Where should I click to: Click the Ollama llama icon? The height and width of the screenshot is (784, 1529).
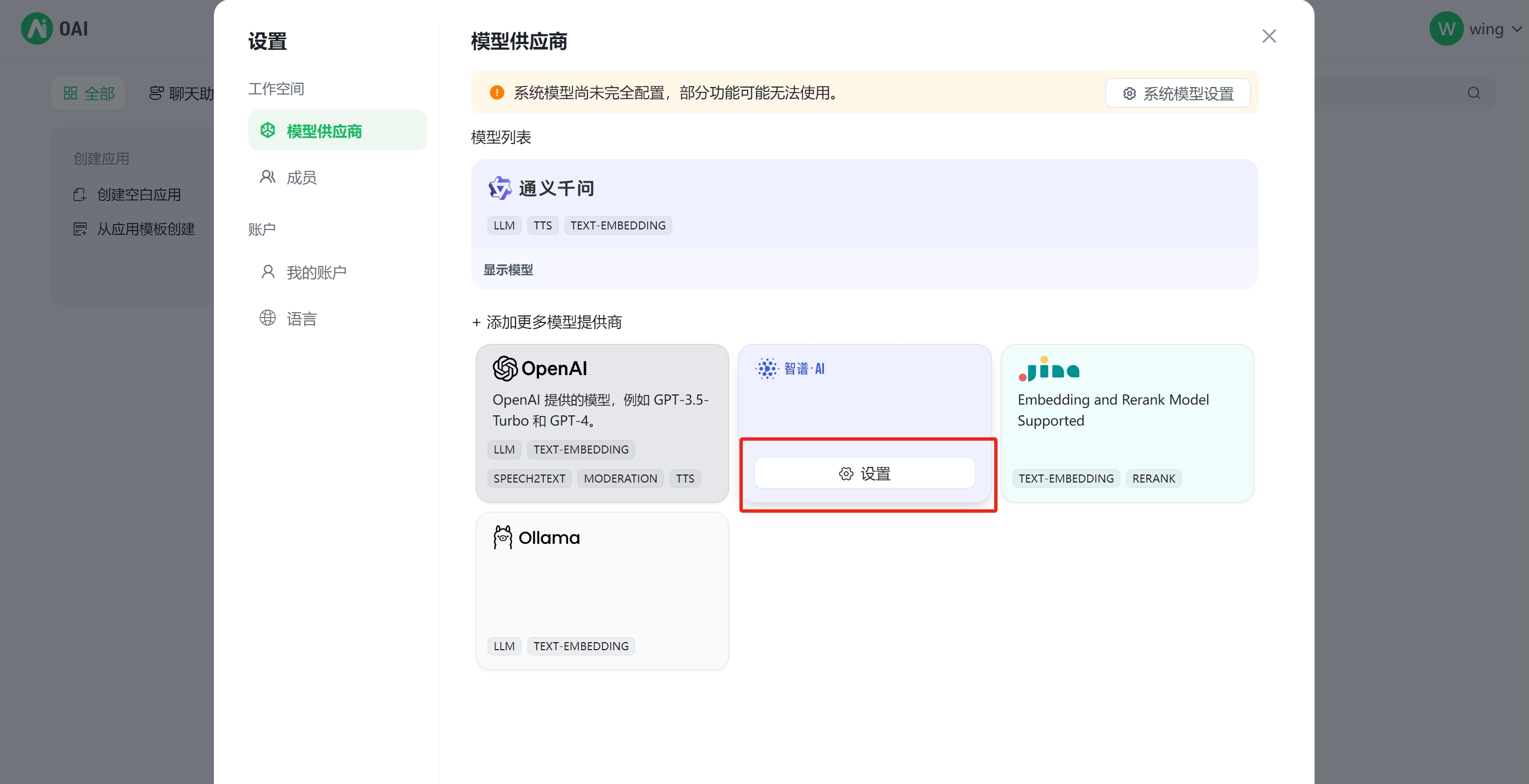pos(503,537)
